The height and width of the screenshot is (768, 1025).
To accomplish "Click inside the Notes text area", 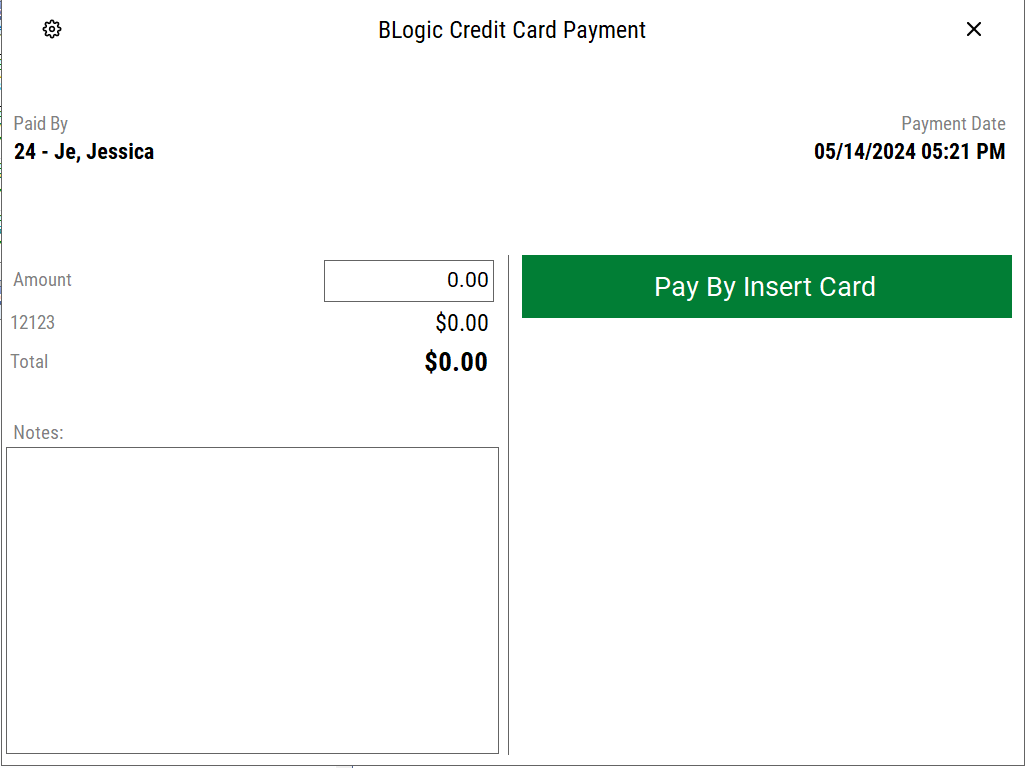I will coord(252,600).
